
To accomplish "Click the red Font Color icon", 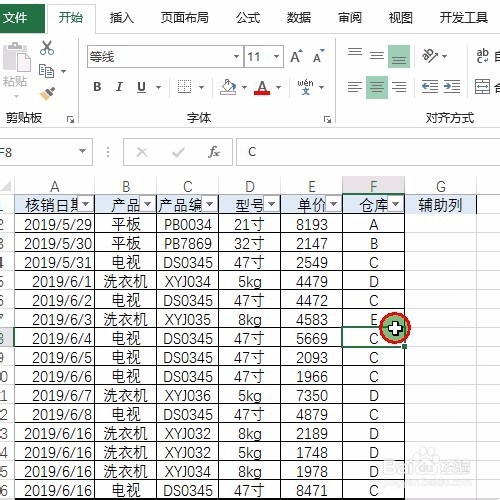I will point(262,87).
